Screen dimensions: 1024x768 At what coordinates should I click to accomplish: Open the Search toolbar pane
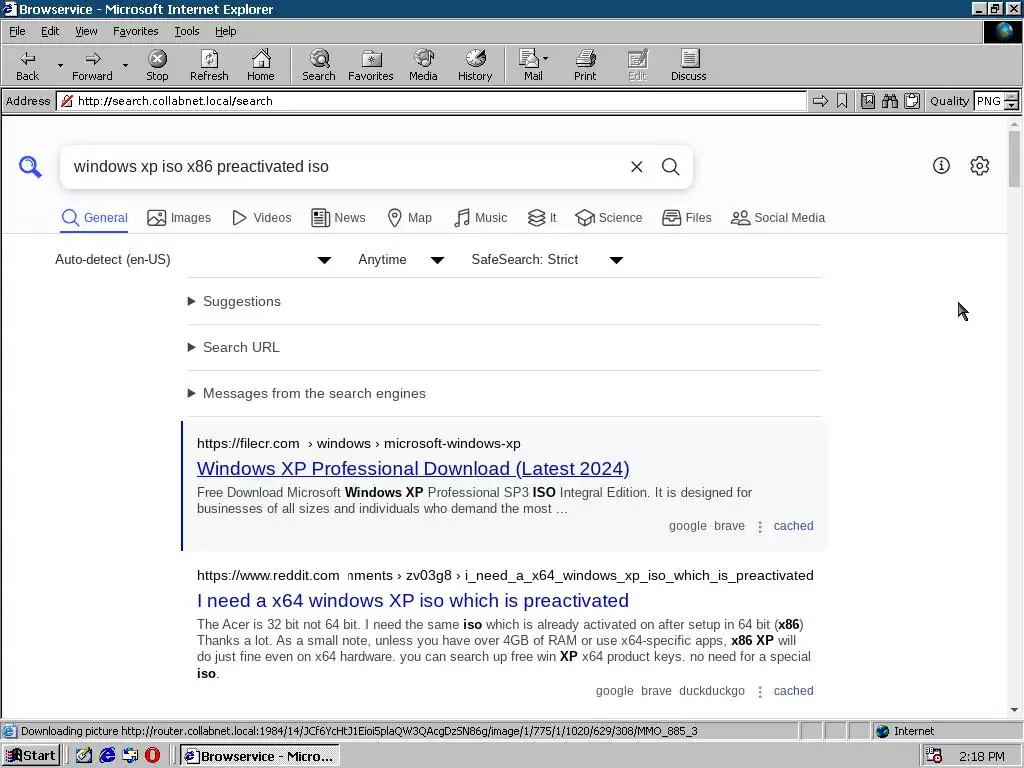point(319,65)
